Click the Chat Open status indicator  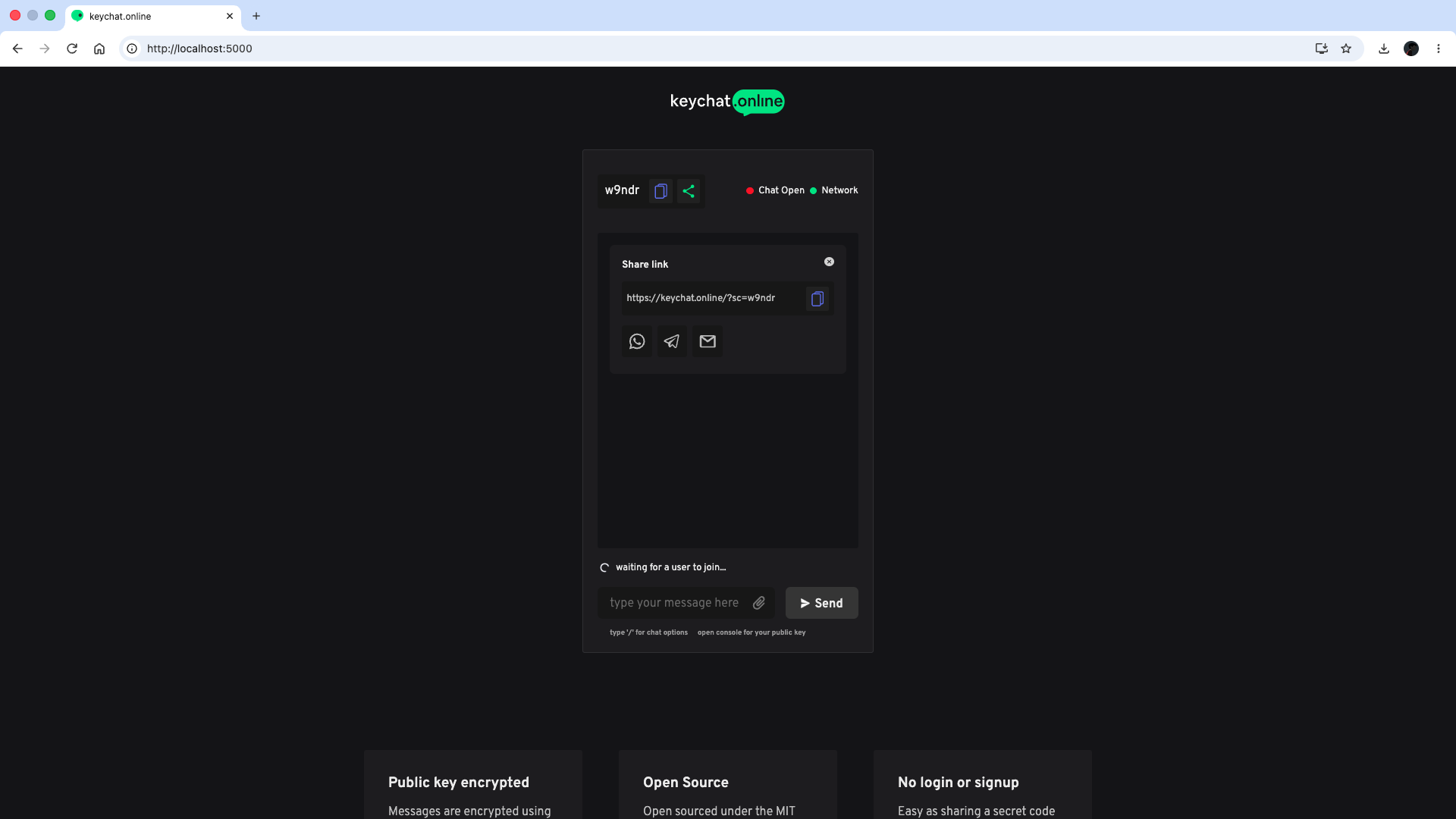[x=775, y=190]
